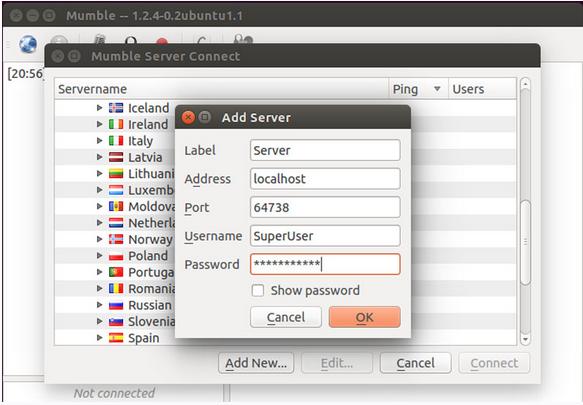Confirm Add Server with OK button

(365, 317)
